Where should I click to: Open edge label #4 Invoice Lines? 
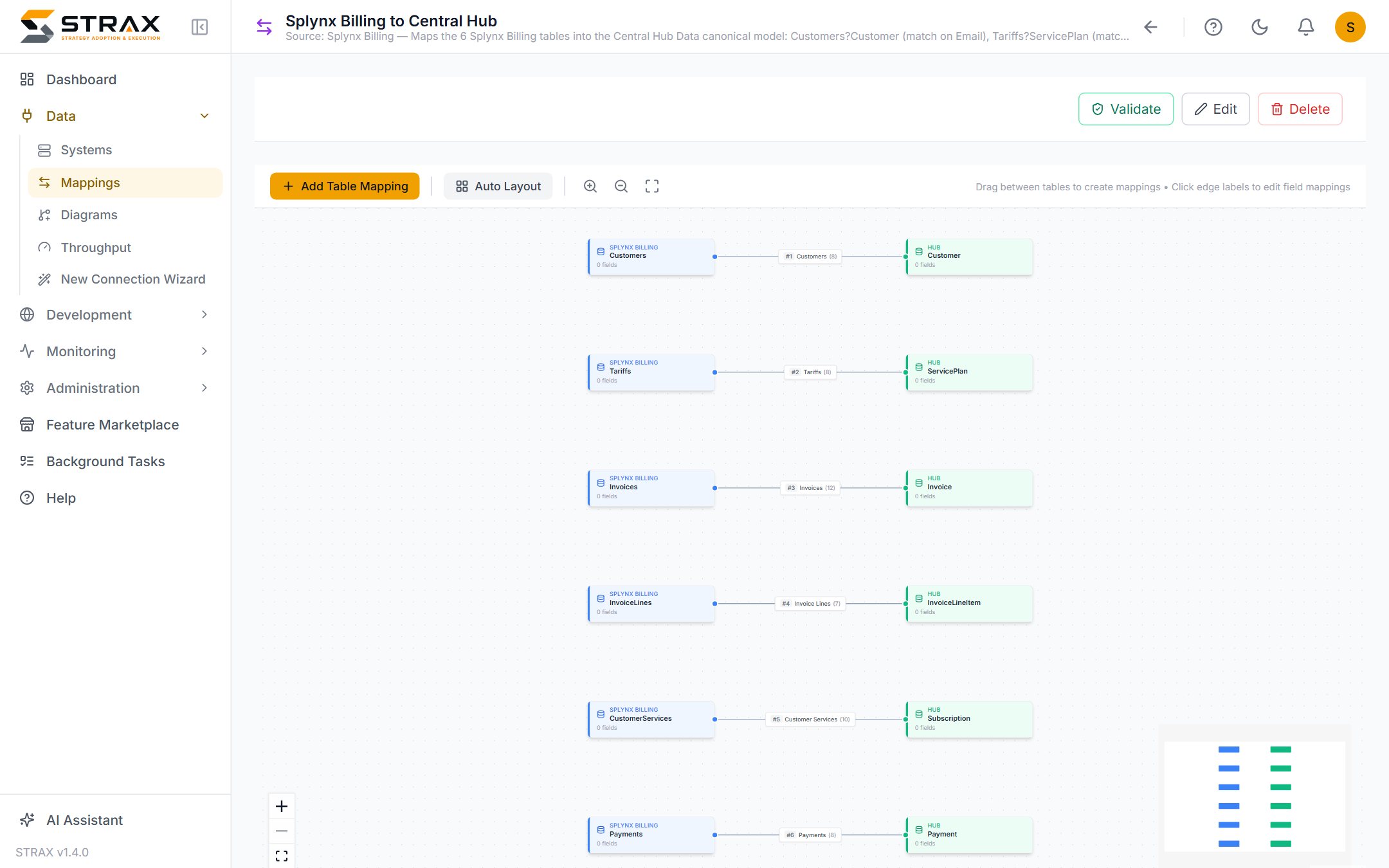810,604
